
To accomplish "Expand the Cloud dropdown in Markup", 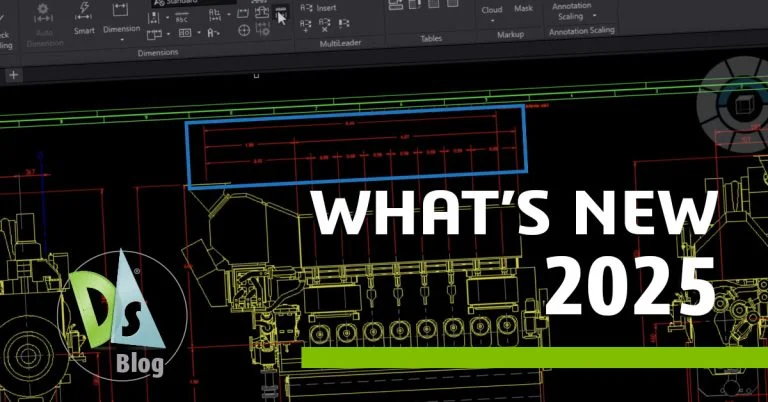I will (x=492, y=22).
